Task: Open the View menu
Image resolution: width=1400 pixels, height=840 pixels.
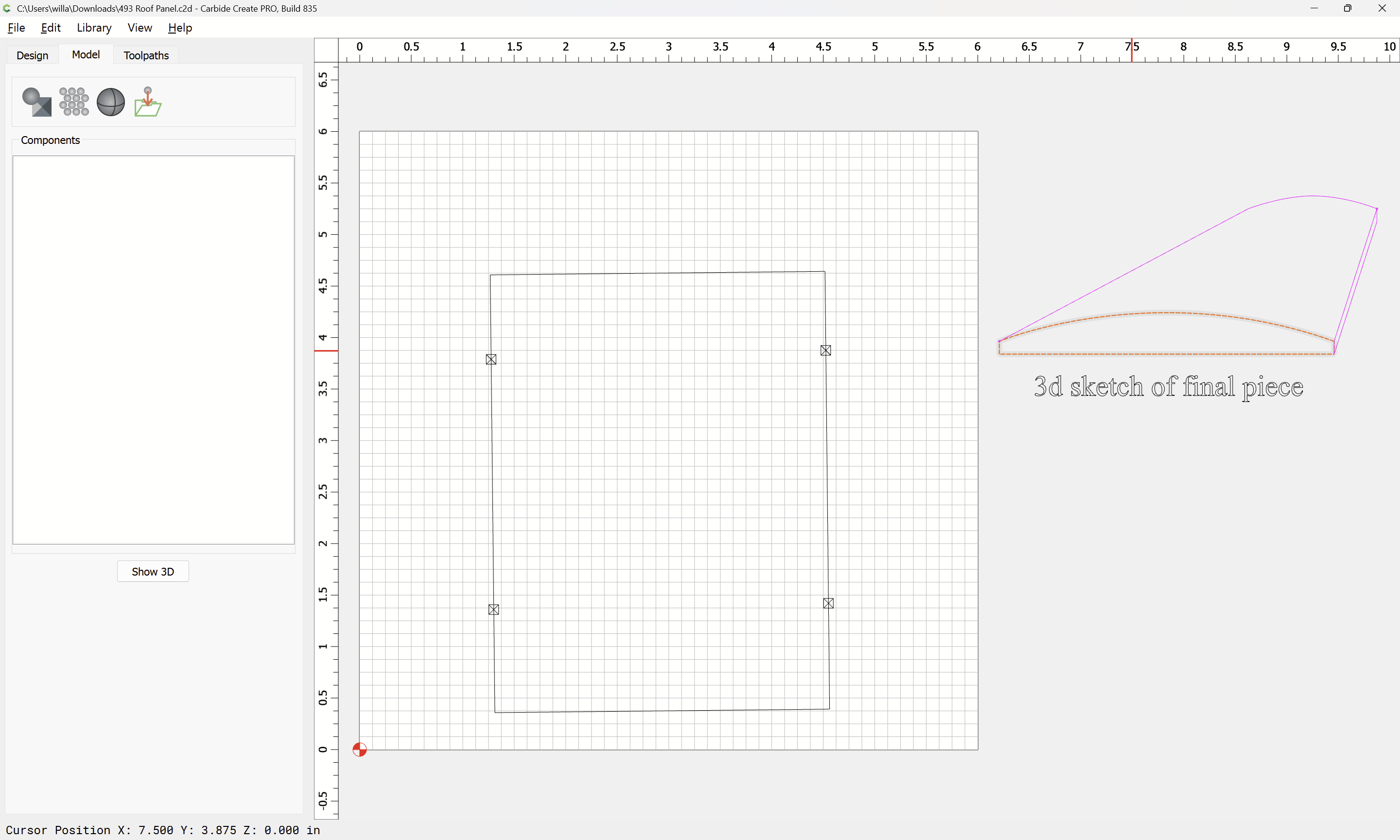Action: [139, 28]
